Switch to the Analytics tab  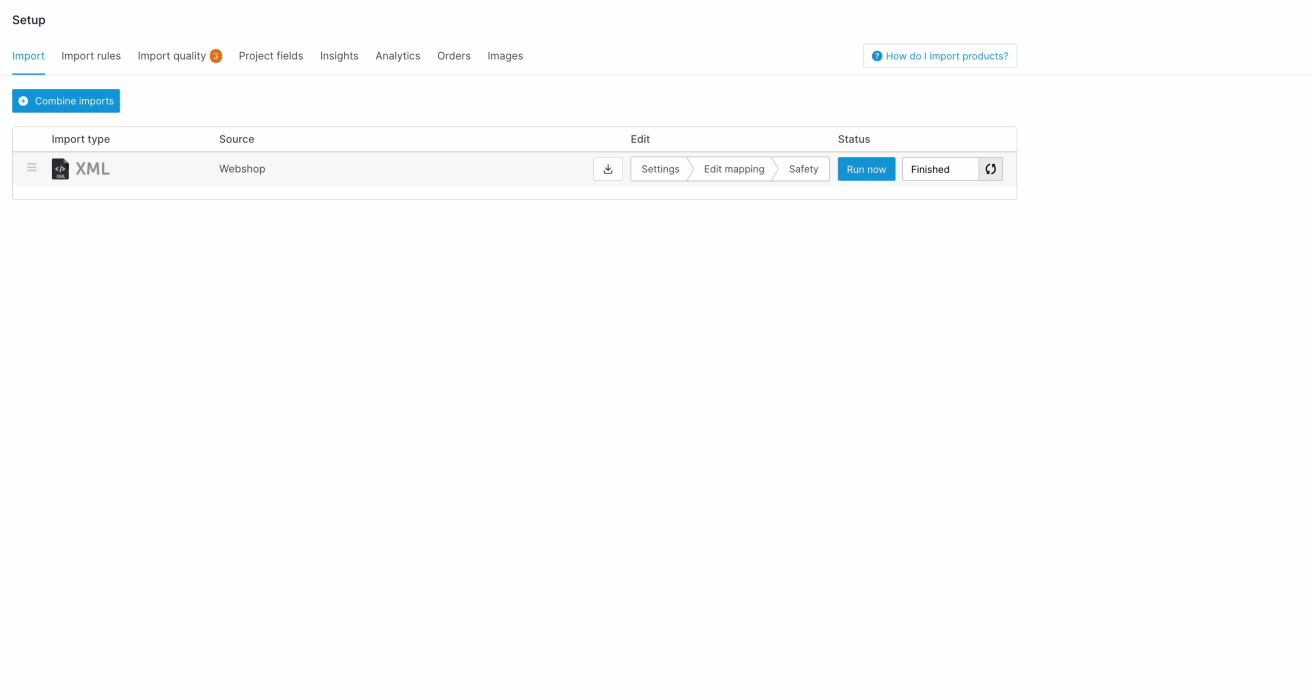click(398, 56)
